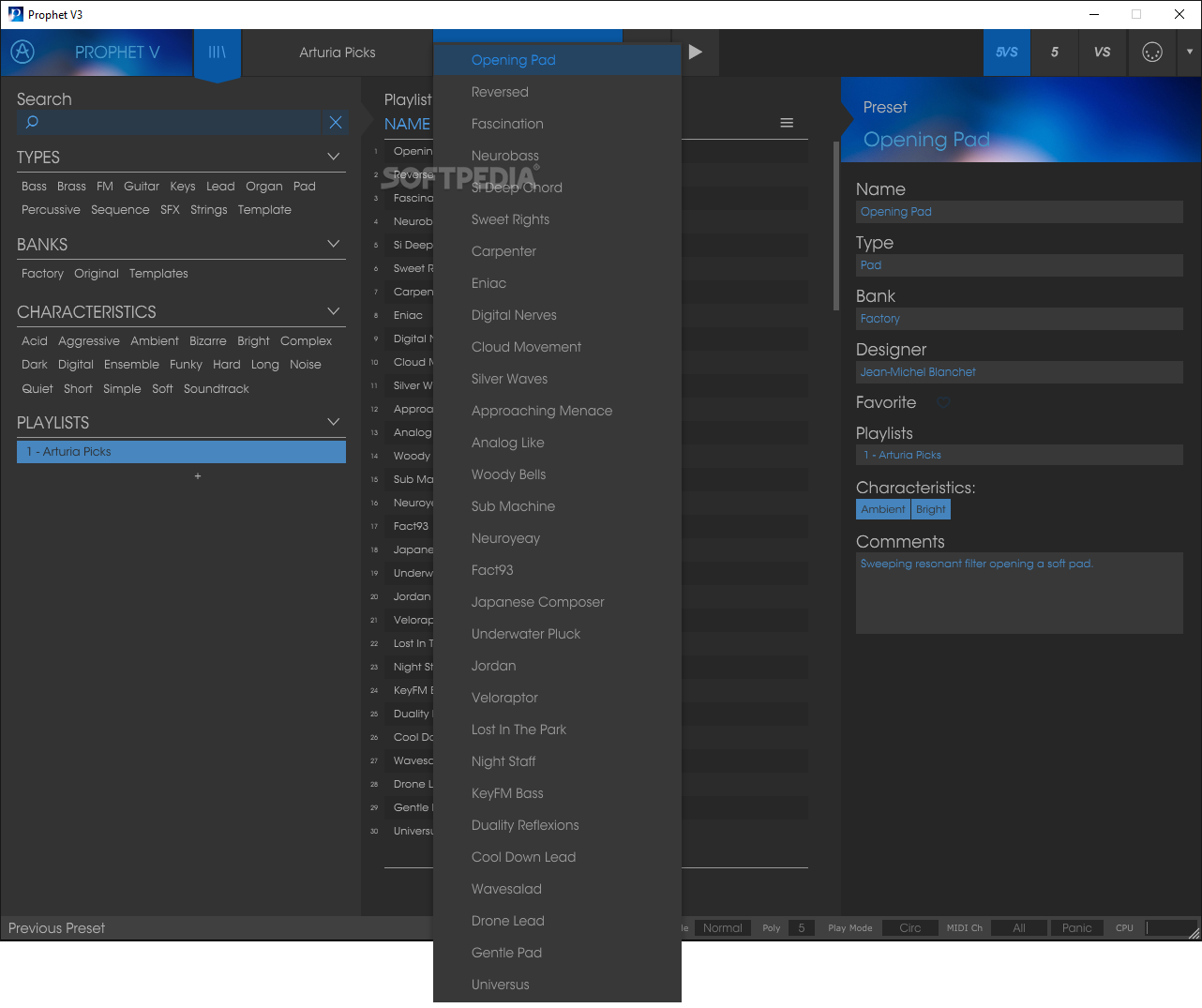The width and height of the screenshot is (1202, 1008).
Task: Filter by Sequence type
Action: pos(120,210)
